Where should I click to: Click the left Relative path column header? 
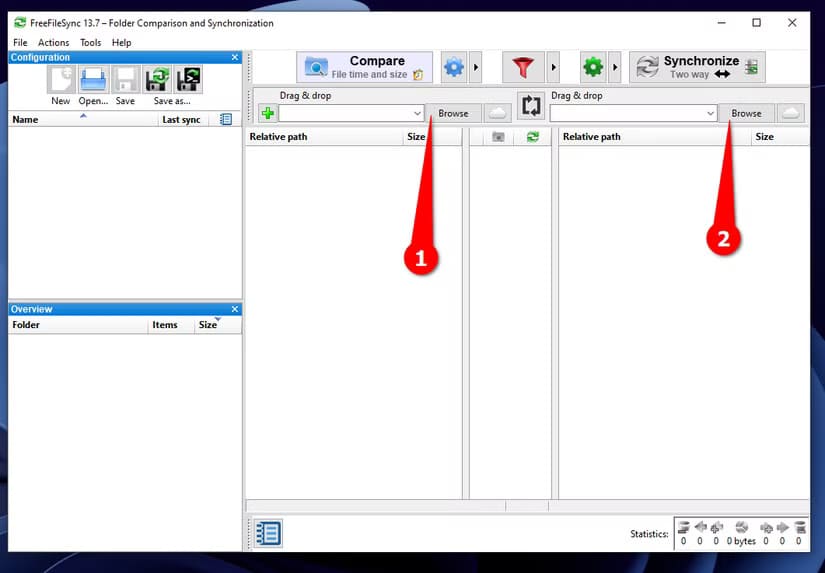324,137
